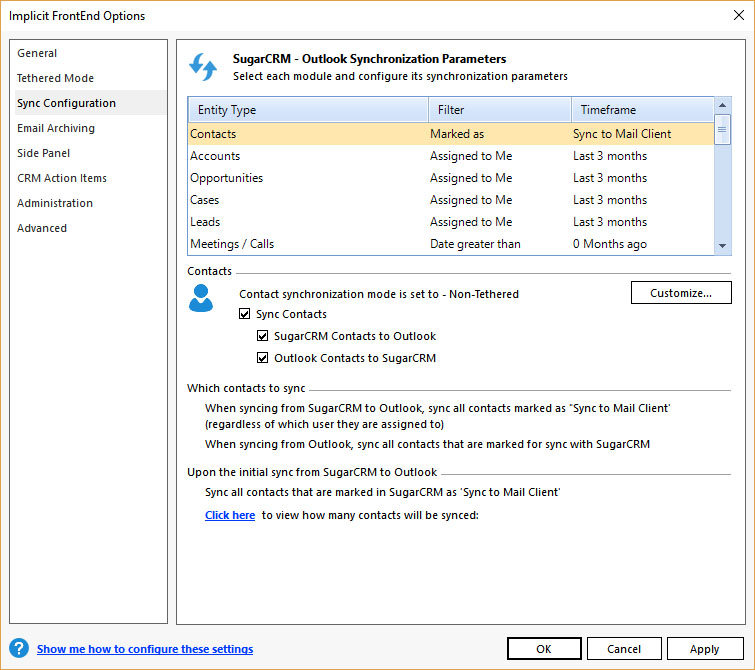Viewport: 755px width, 670px height.
Task: Switch to Email Archiving settings
Action: 56,128
